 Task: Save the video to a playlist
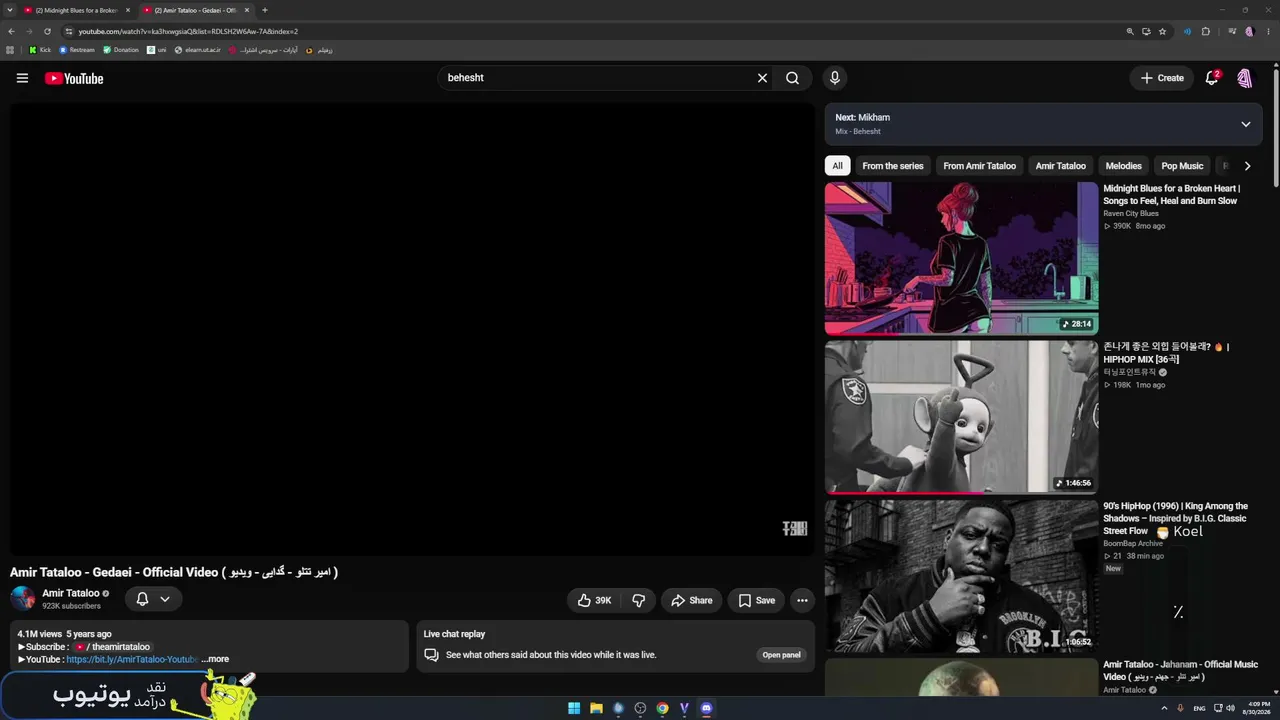pyautogui.click(x=756, y=600)
